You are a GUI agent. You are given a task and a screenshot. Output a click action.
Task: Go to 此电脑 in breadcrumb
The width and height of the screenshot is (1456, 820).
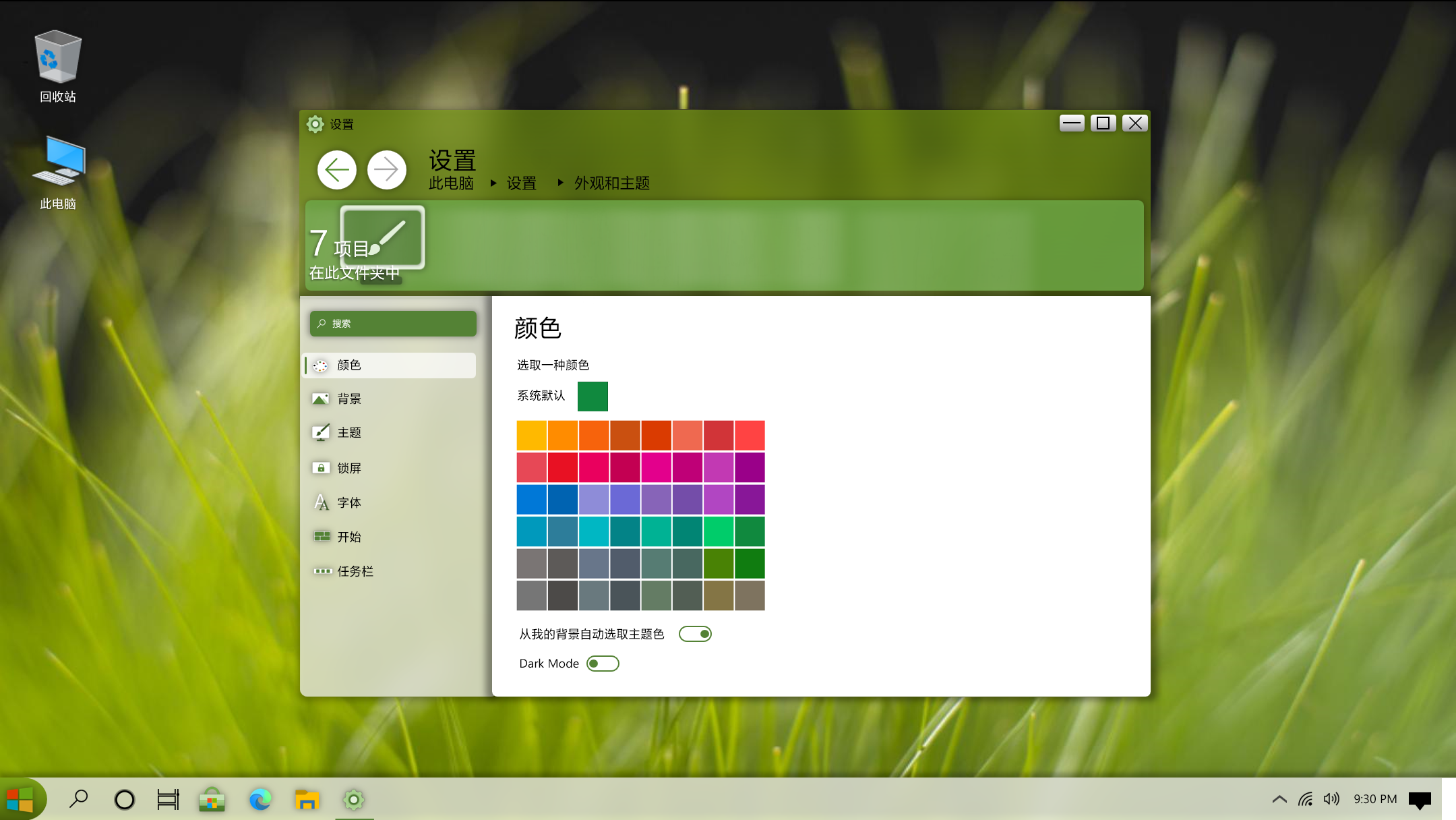point(451,183)
